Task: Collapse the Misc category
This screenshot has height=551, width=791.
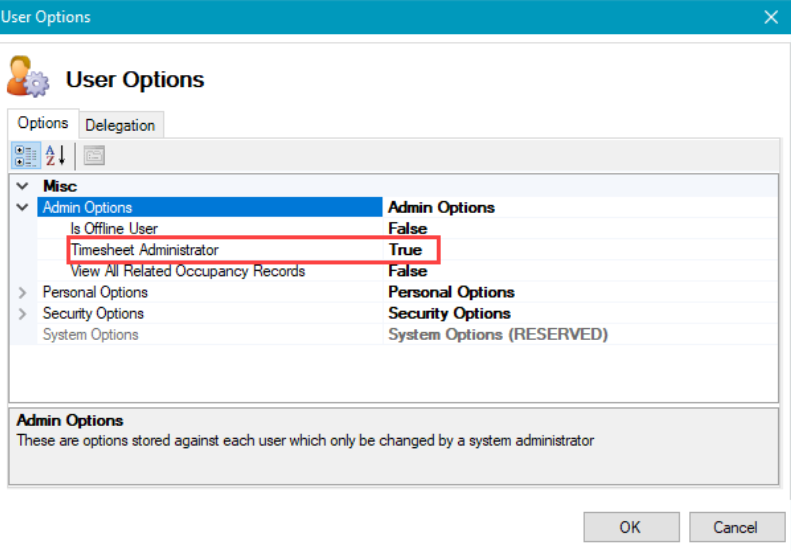Action: (x=22, y=186)
